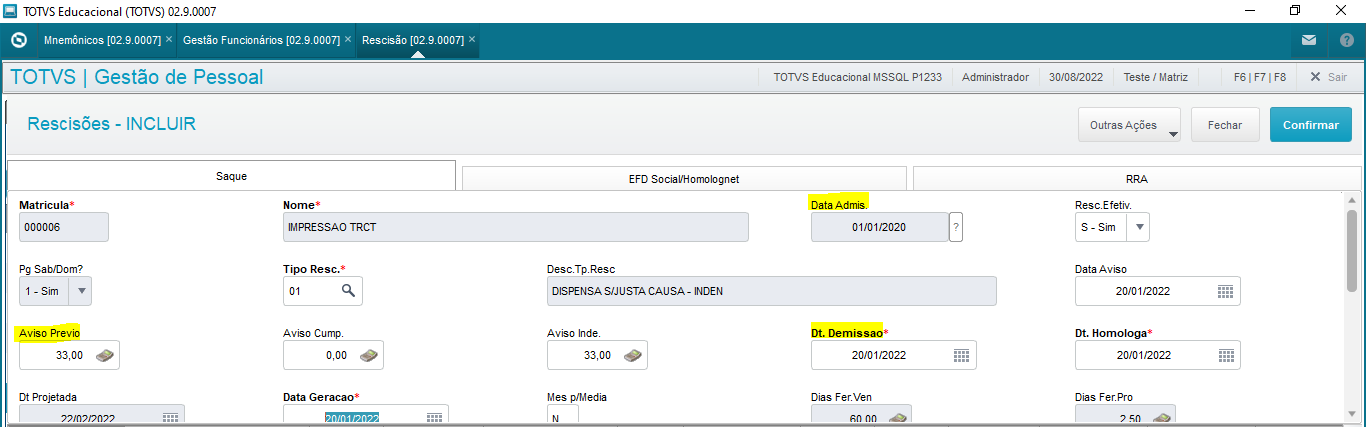The width and height of the screenshot is (1366, 427).
Task: Open the help question mark icon
Action: 1346,41
